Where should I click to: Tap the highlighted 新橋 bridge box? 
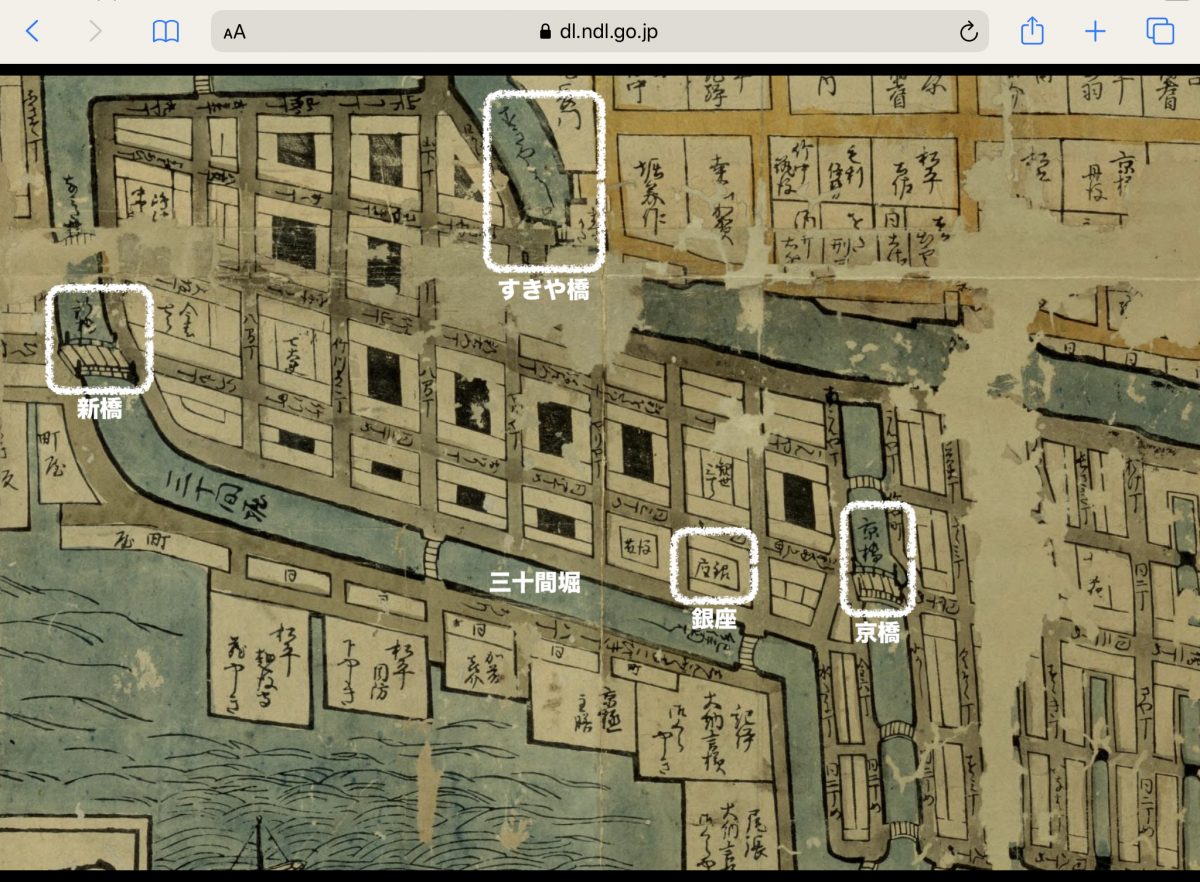99,338
